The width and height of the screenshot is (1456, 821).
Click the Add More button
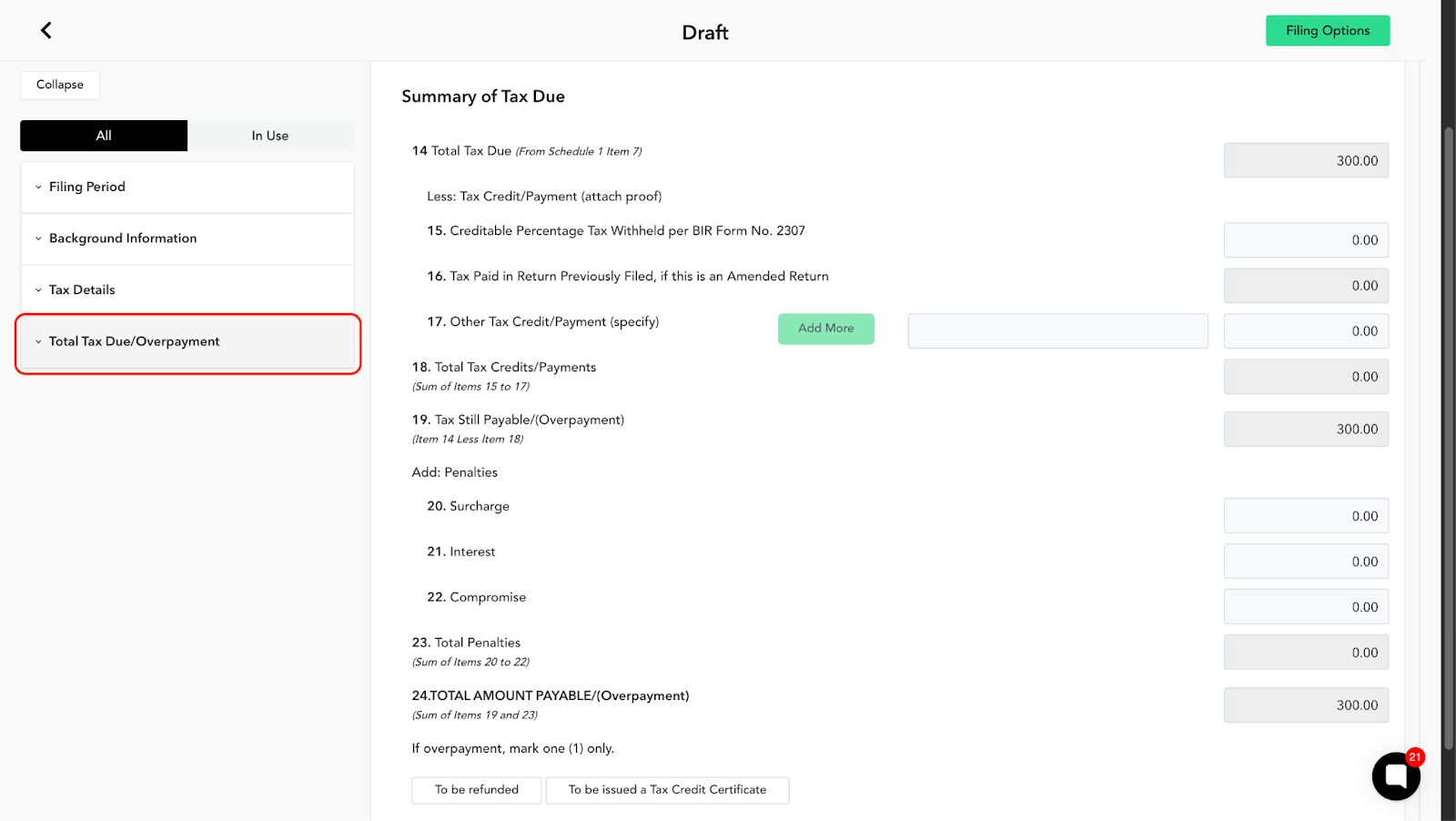click(826, 329)
